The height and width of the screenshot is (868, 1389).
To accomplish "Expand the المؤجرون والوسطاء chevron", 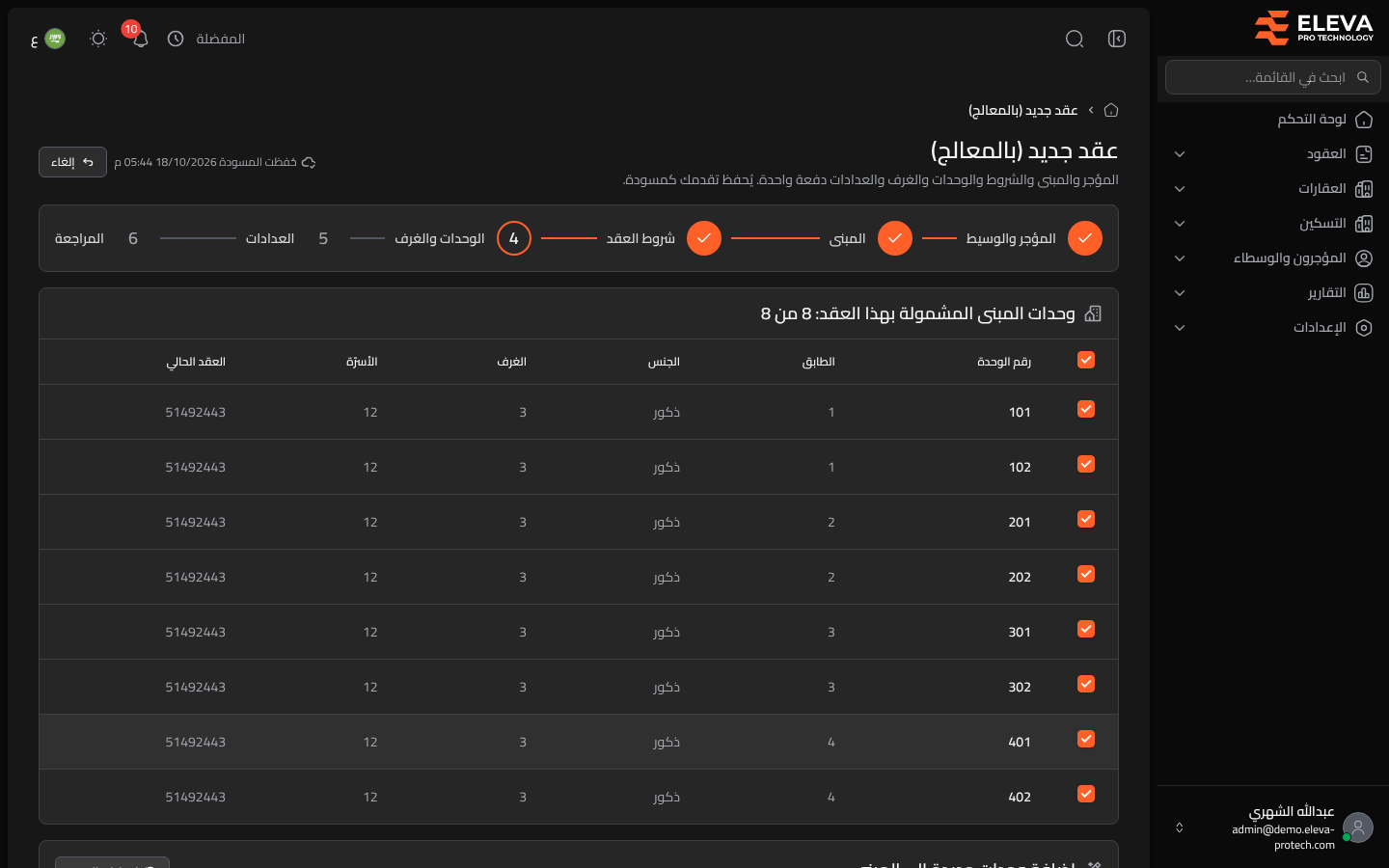I will click(1180, 258).
